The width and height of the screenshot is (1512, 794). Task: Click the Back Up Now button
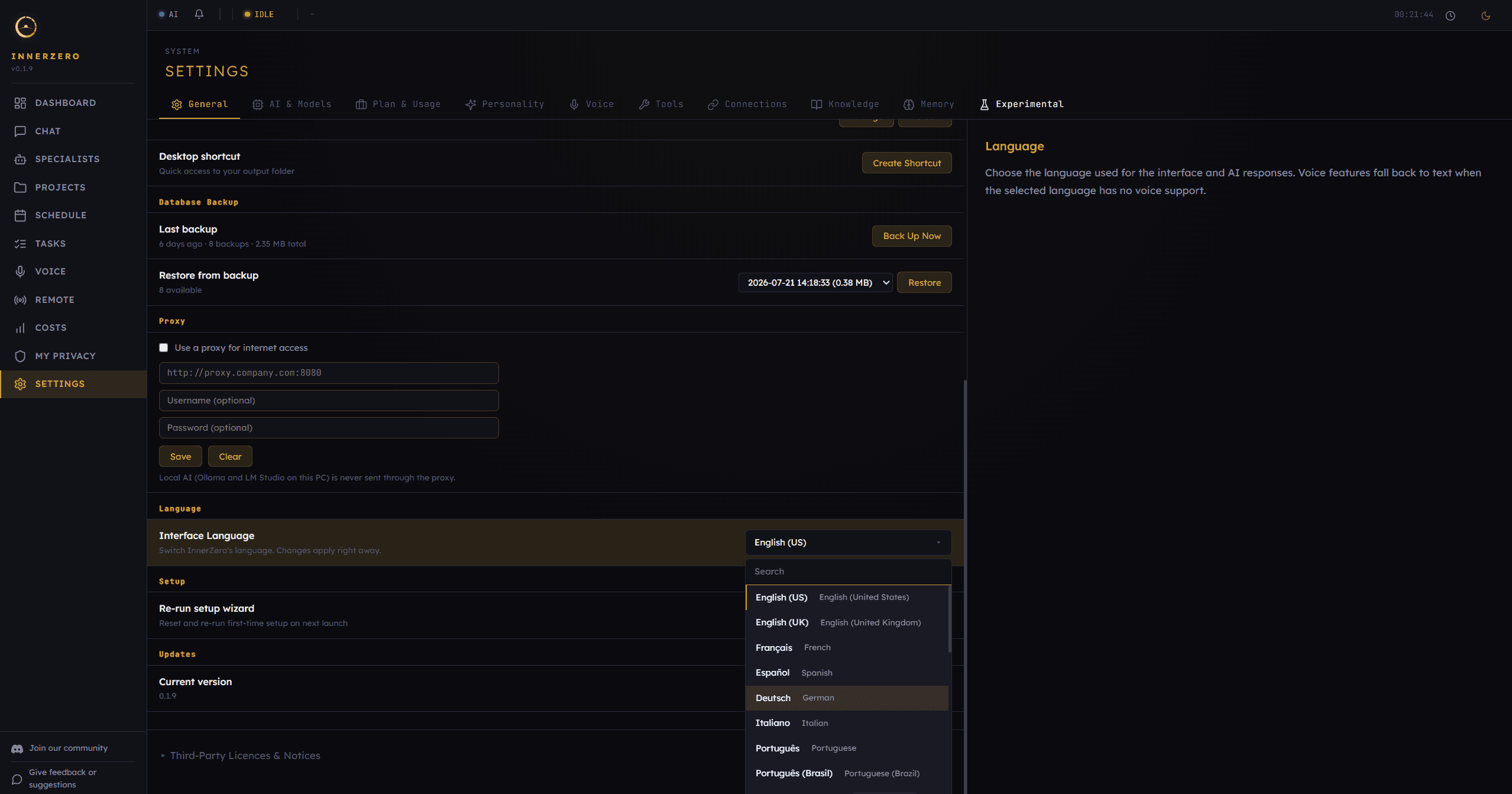(x=912, y=236)
